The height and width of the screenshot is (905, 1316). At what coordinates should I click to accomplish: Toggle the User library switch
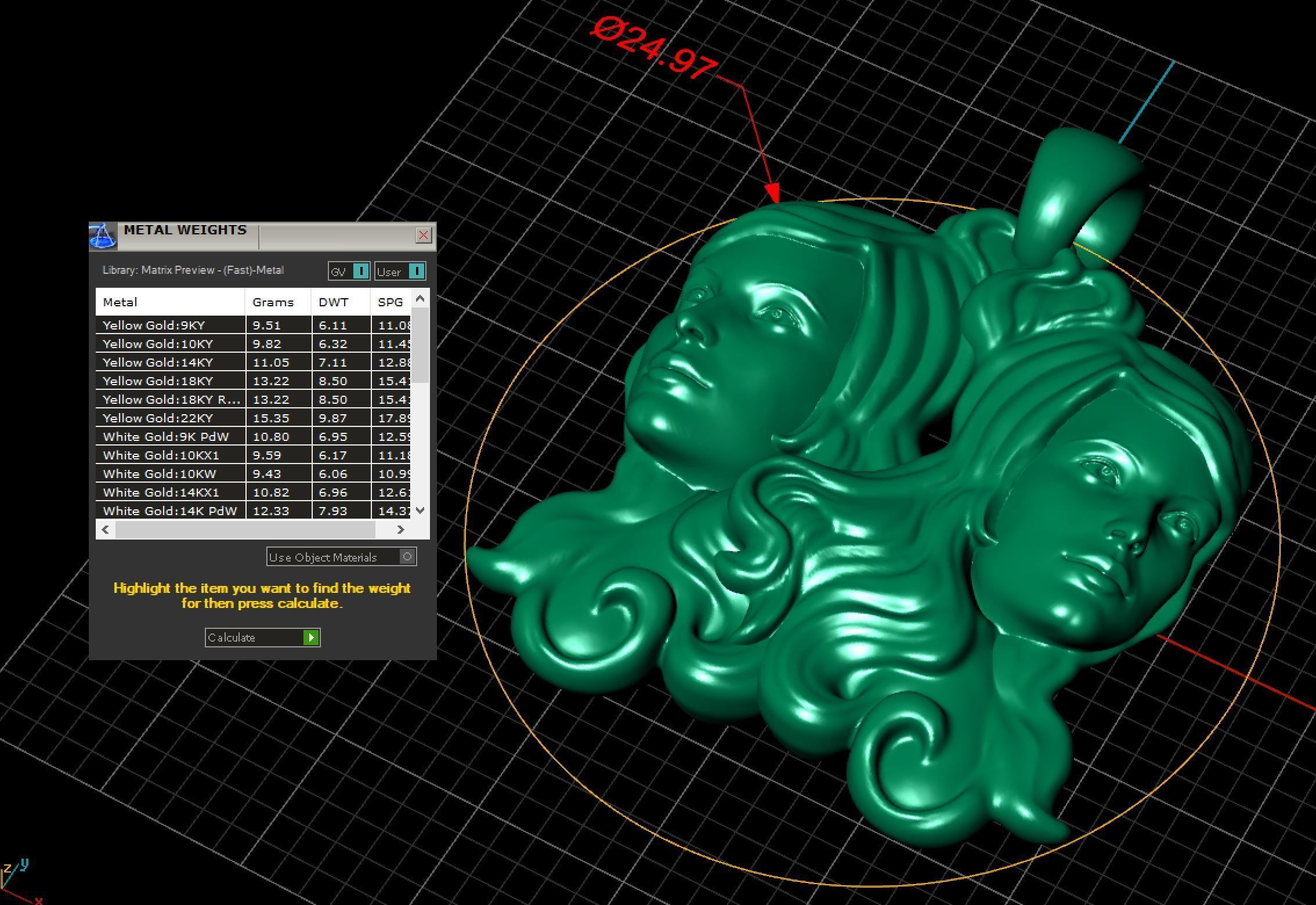tap(416, 271)
